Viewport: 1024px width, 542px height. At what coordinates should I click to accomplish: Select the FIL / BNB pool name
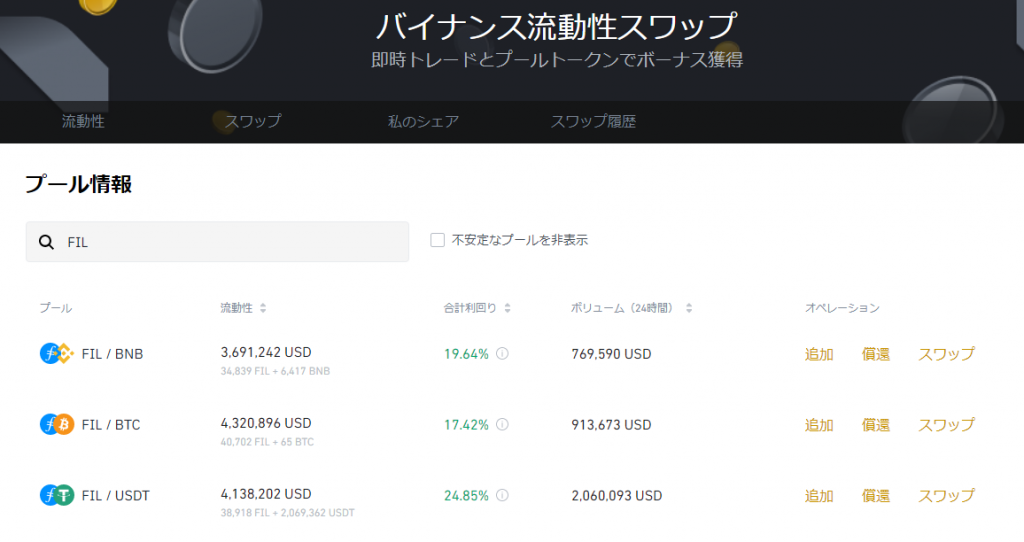point(112,354)
